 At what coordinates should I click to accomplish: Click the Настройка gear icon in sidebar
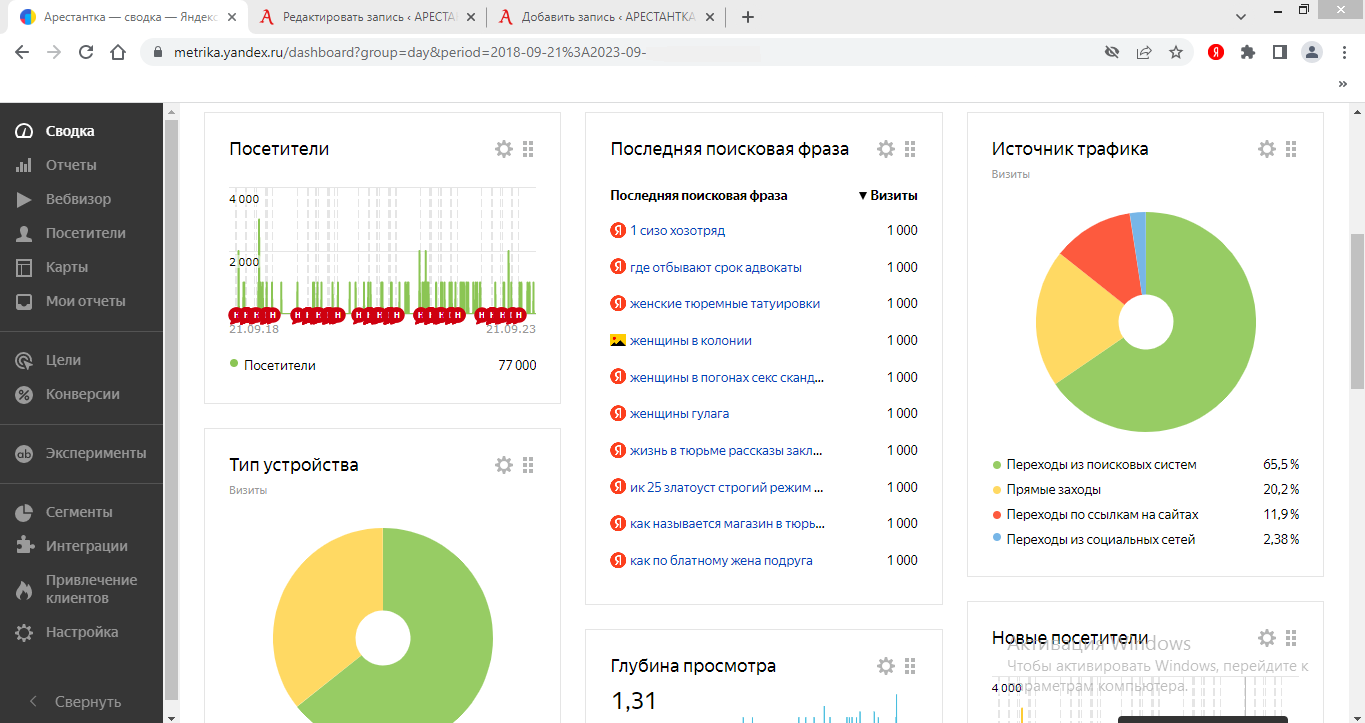(25, 632)
